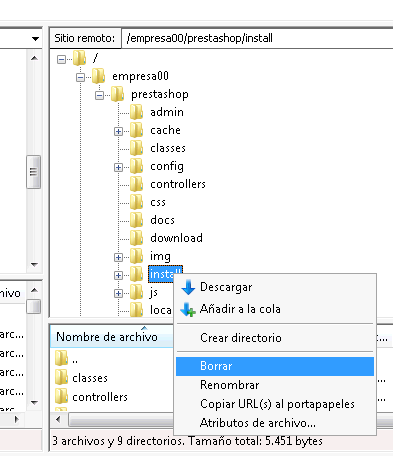The height and width of the screenshot is (456, 393).
Task: Select the admin folder in tree
Action: 167,112
